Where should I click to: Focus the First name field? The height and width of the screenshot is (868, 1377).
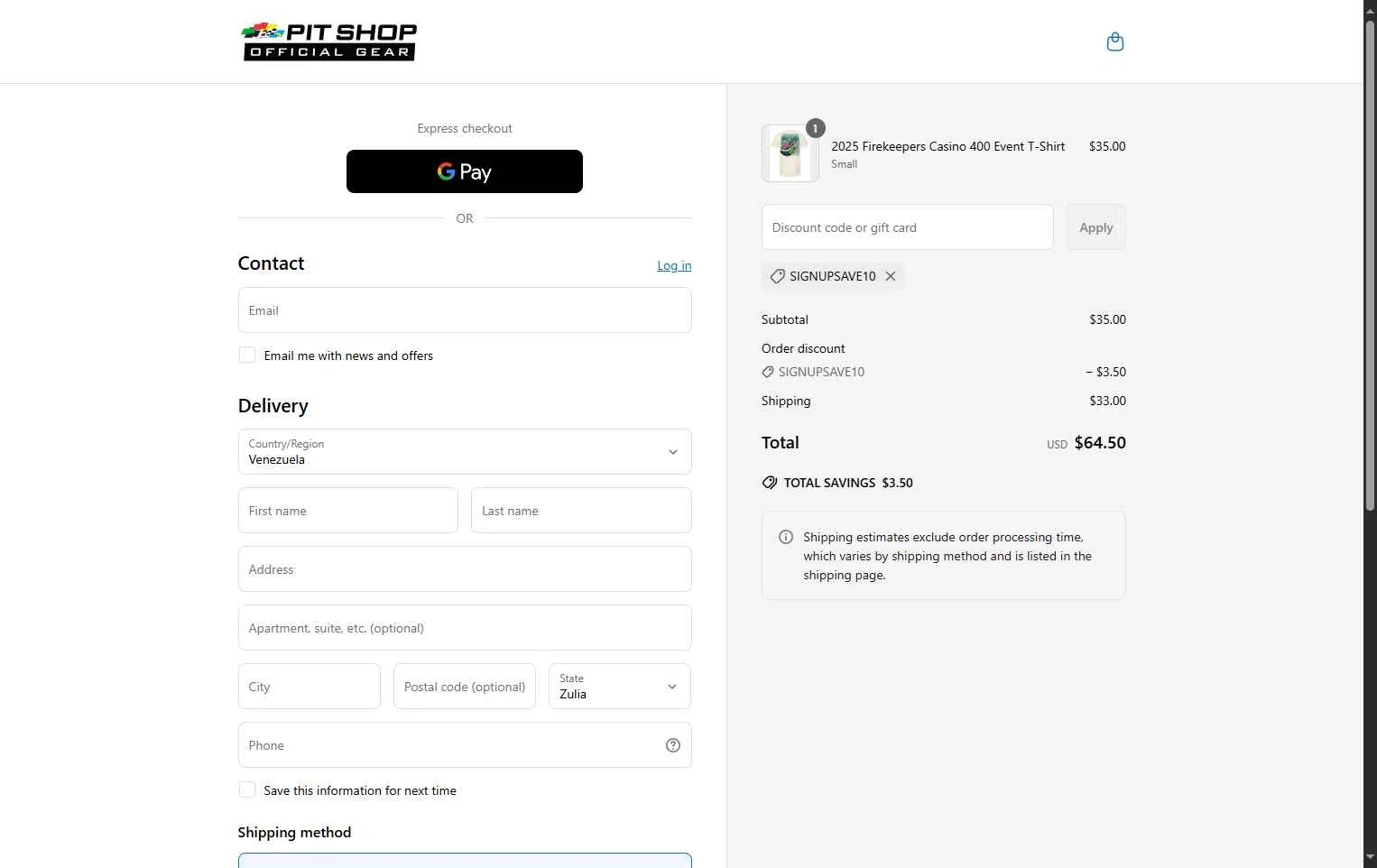[x=348, y=511]
